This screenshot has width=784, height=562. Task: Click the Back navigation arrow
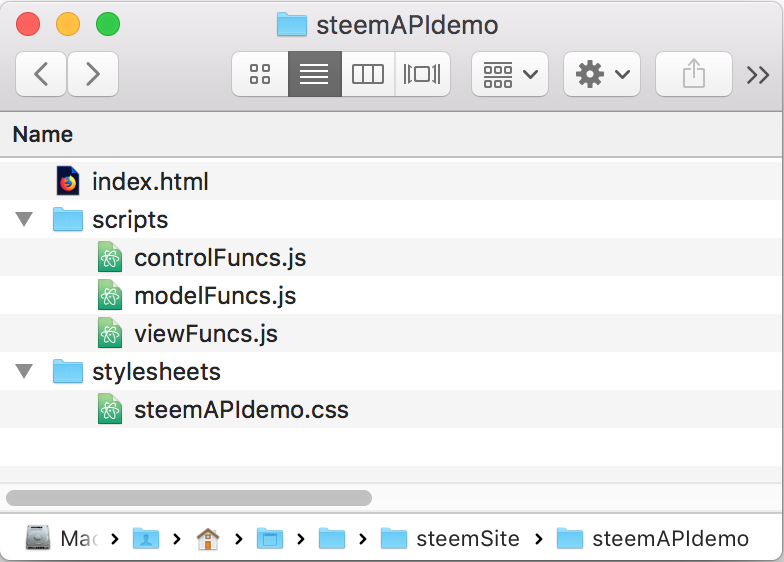(42, 74)
